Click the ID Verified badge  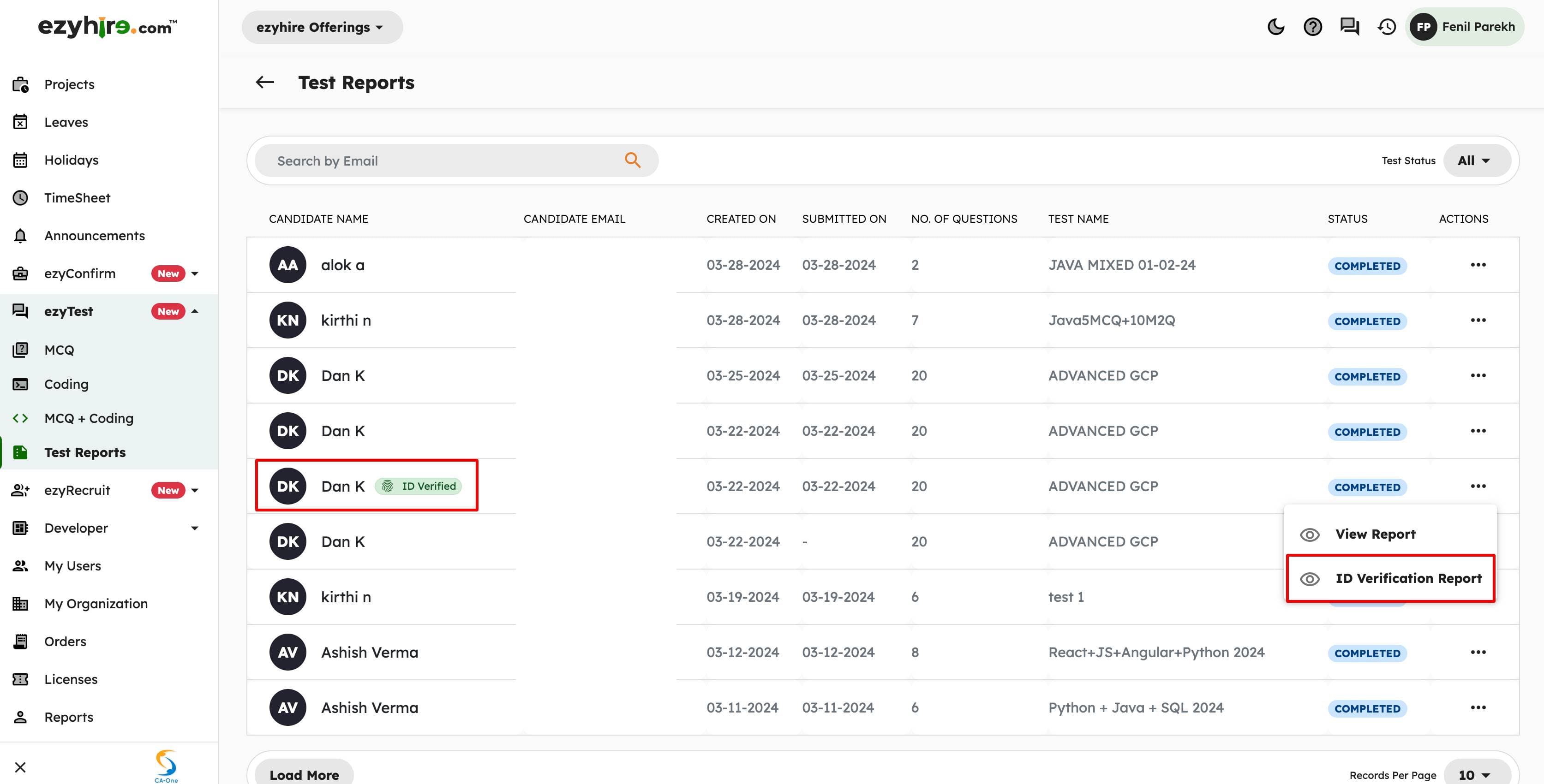click(419, 487)
